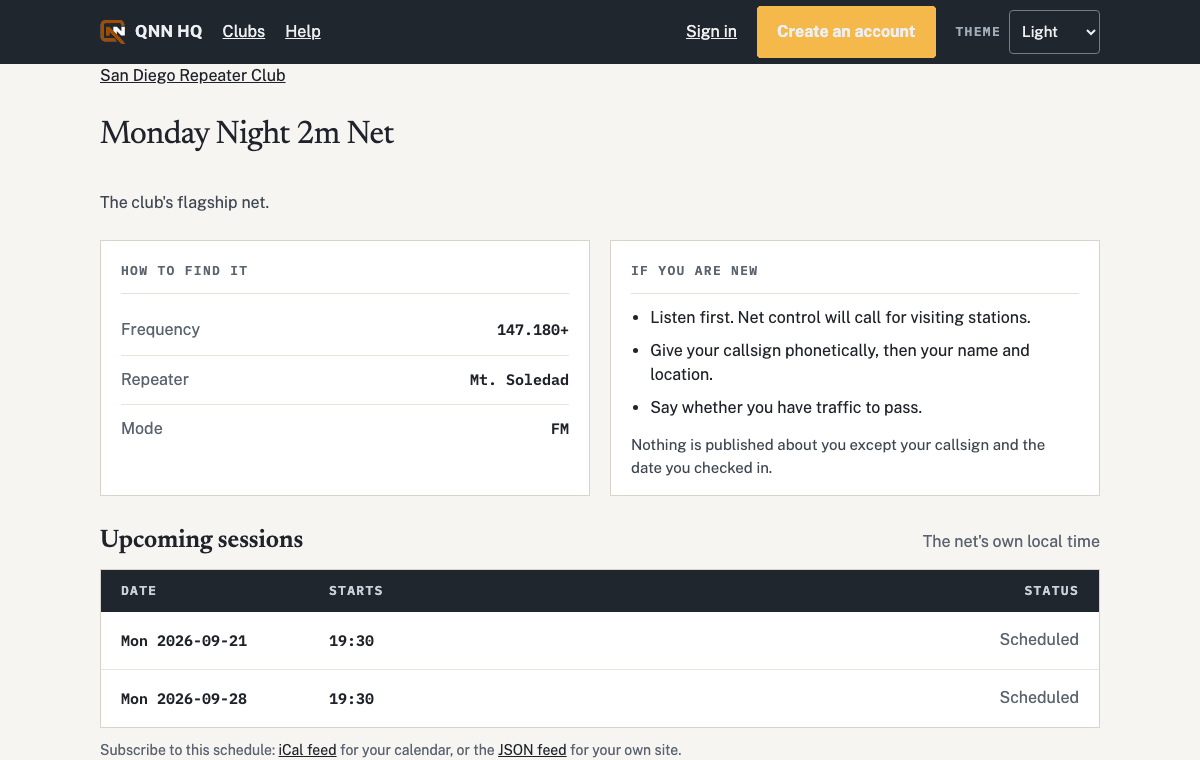Select the frequency value 147.180+
This screenshot has width=1200, height=760.
coord(533,330)
